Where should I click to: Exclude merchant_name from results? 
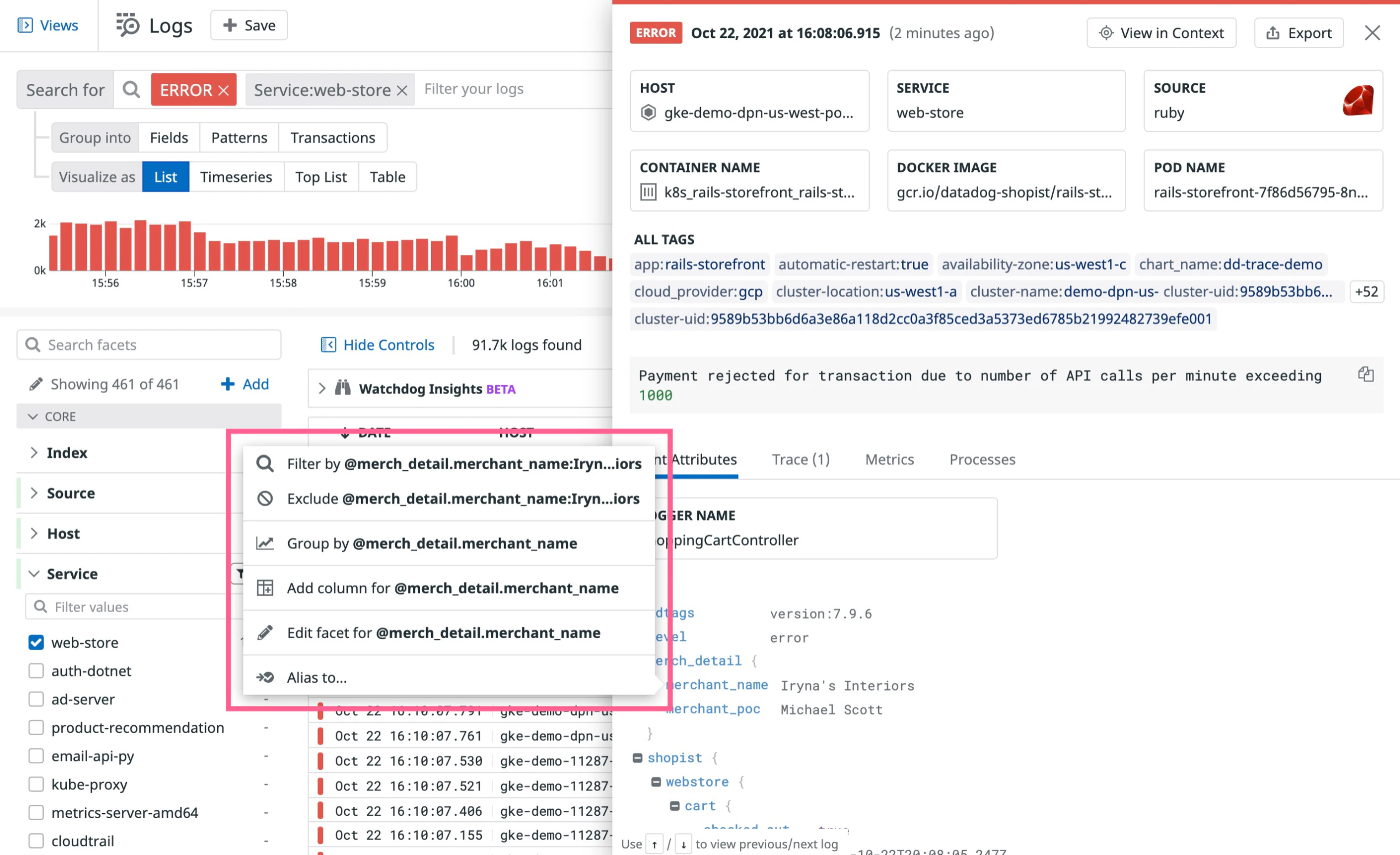pyautogui.click(x=449, y=499)
